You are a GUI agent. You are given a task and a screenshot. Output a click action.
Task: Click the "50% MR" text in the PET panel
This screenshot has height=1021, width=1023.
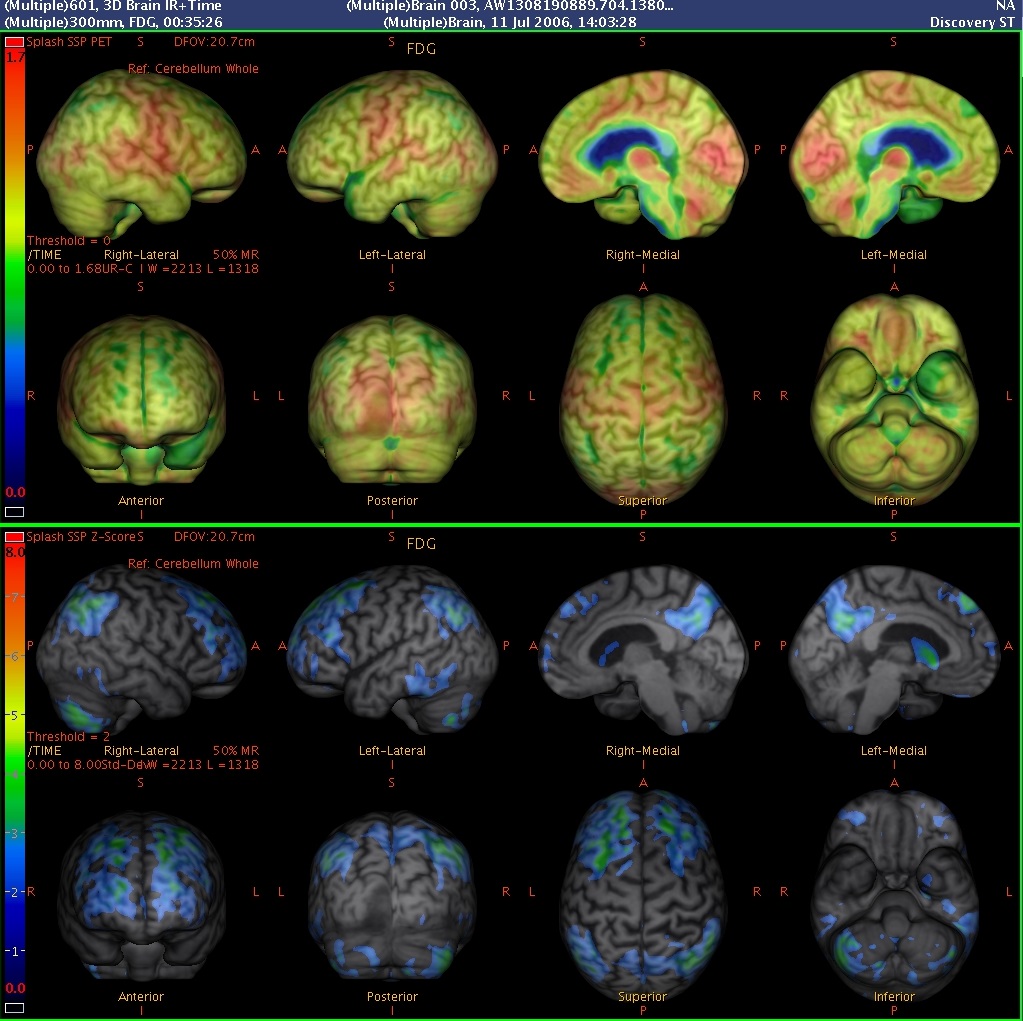pyautogui.click(x=236, y=255)
